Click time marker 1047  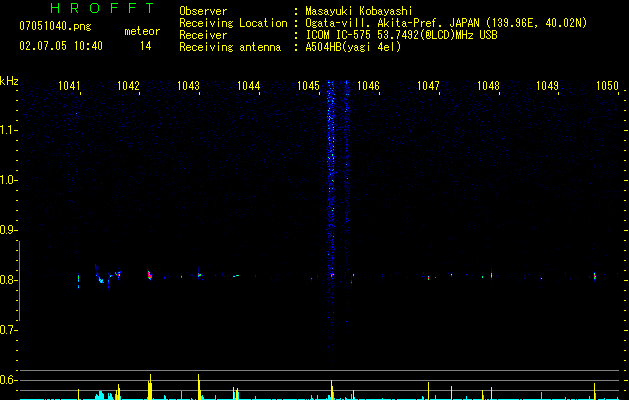[428, 86]
